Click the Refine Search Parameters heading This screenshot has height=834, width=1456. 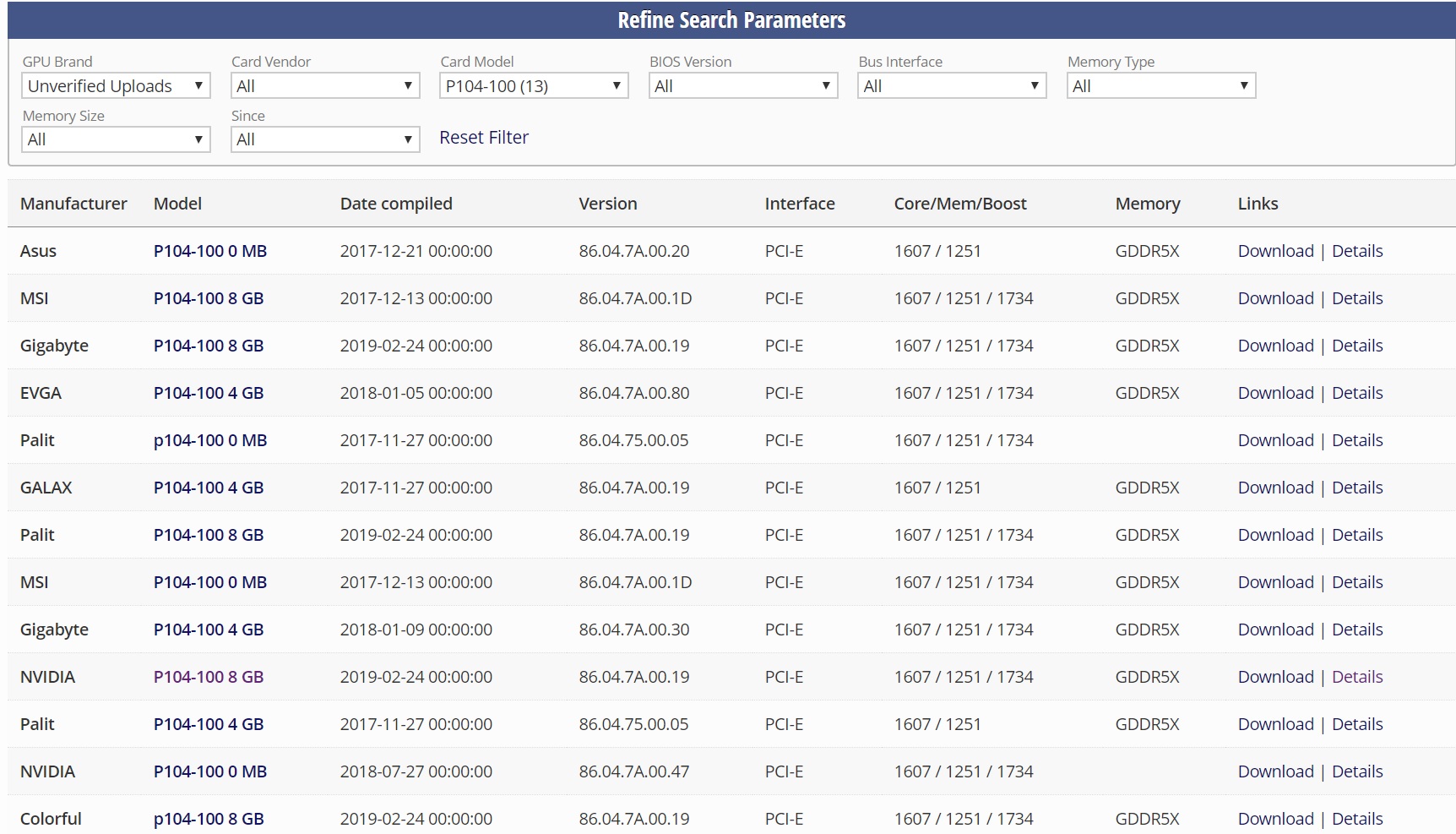click(x=731, y=20)
